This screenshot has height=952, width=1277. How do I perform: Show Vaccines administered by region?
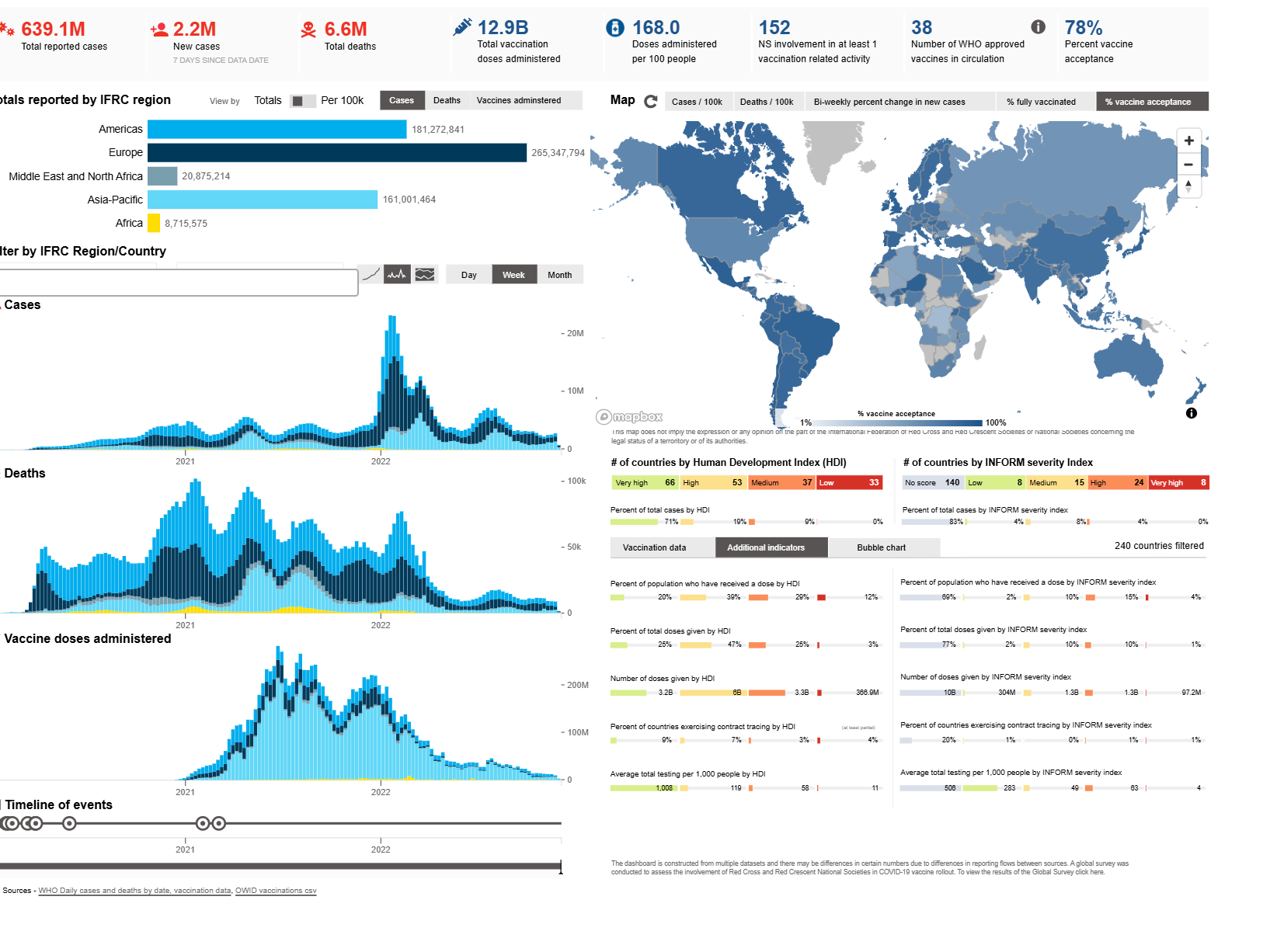[x=519, y=100]
